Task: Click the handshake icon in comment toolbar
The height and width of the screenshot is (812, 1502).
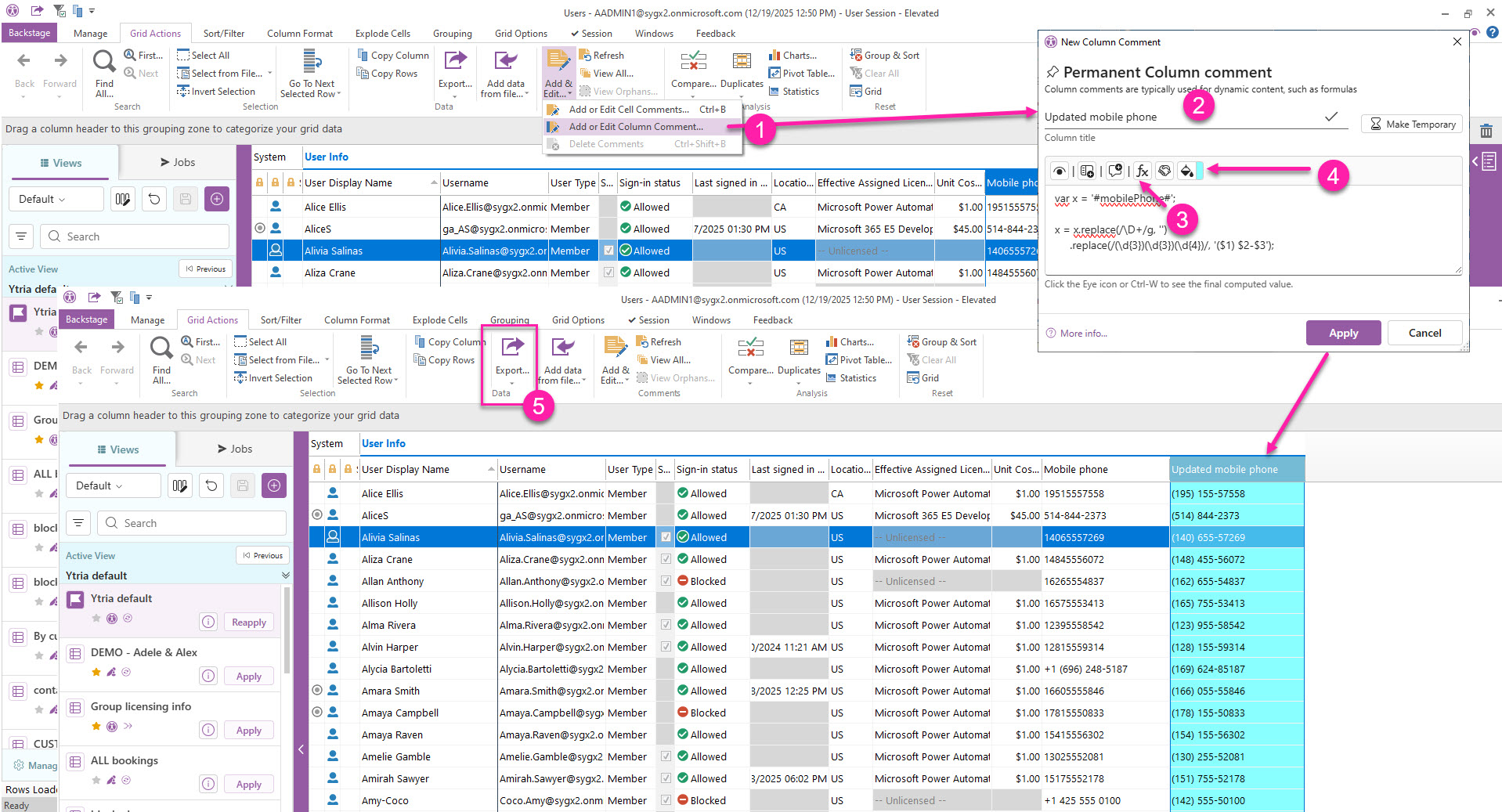Action: point(1164,171)
